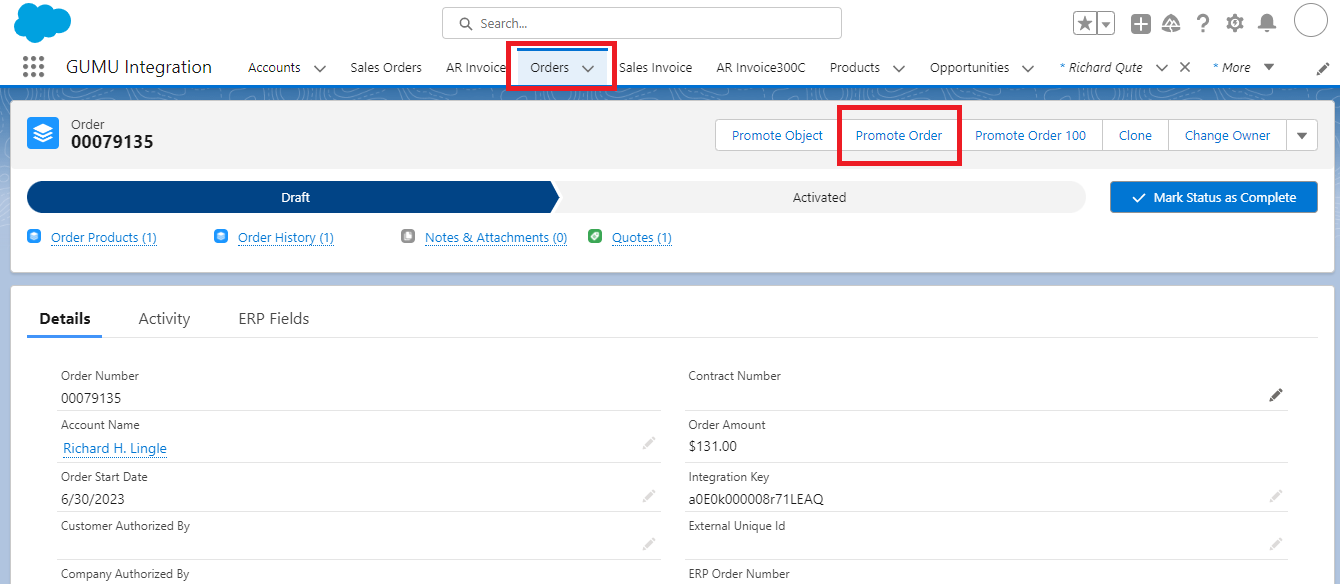This screenshot has width=1340, height=584.
Task: Open the Favorites star icon
Action: pyautogui.click(x=1085, y=23)
